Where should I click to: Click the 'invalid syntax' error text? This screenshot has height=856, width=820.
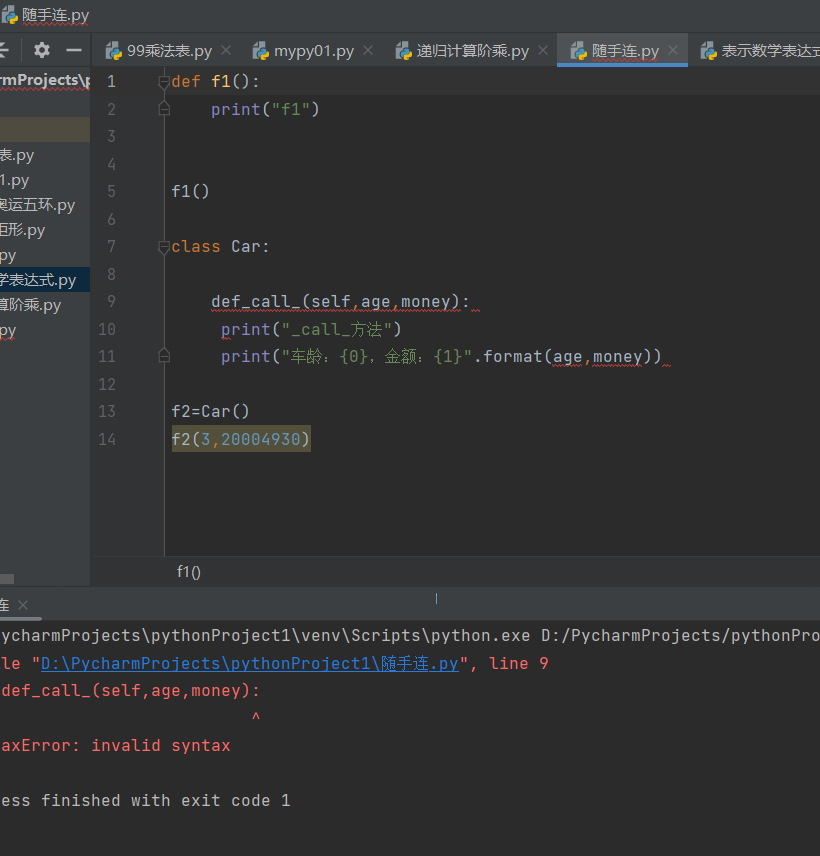coord(161,746)
